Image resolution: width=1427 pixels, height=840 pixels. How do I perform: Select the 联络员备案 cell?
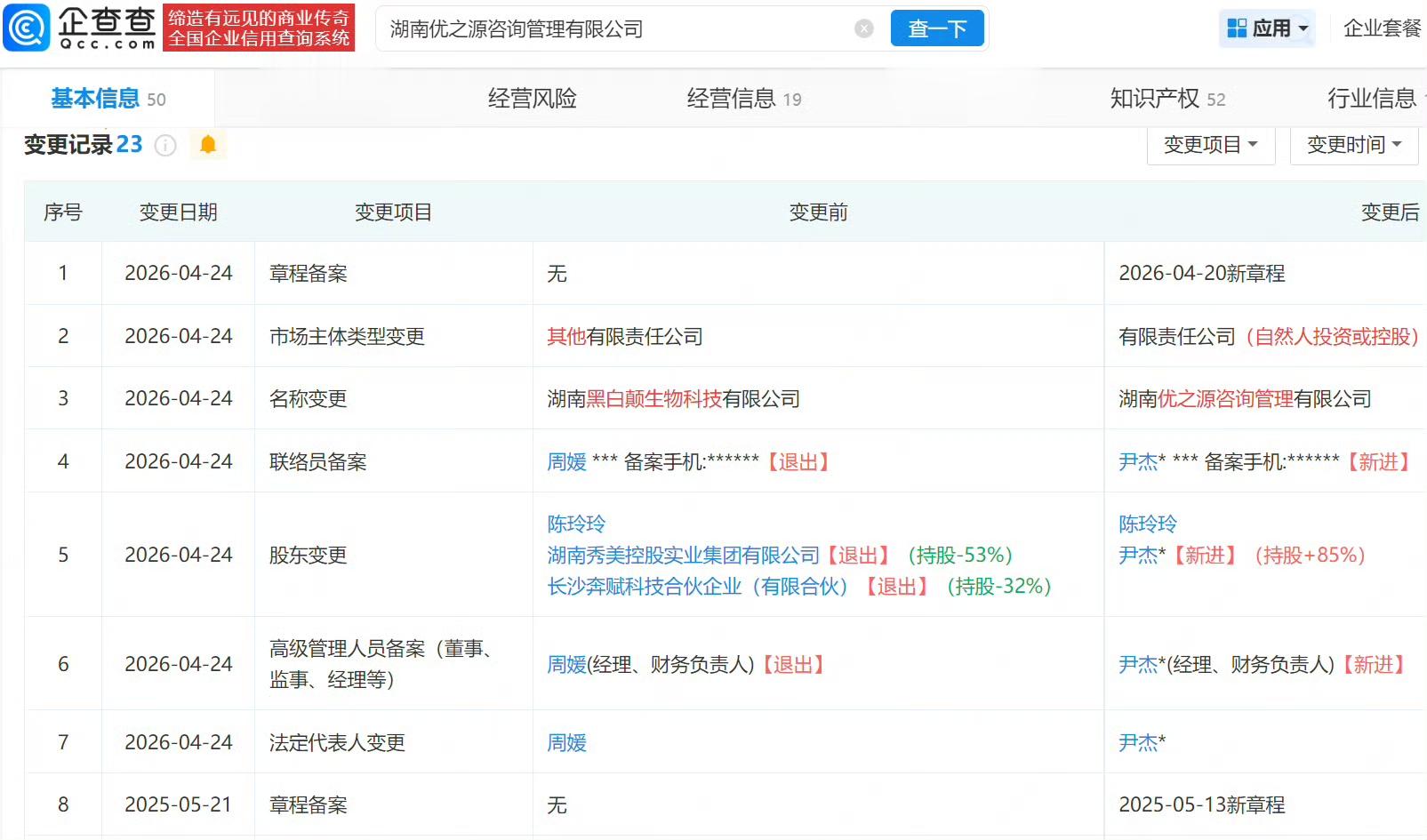(394, 461)
